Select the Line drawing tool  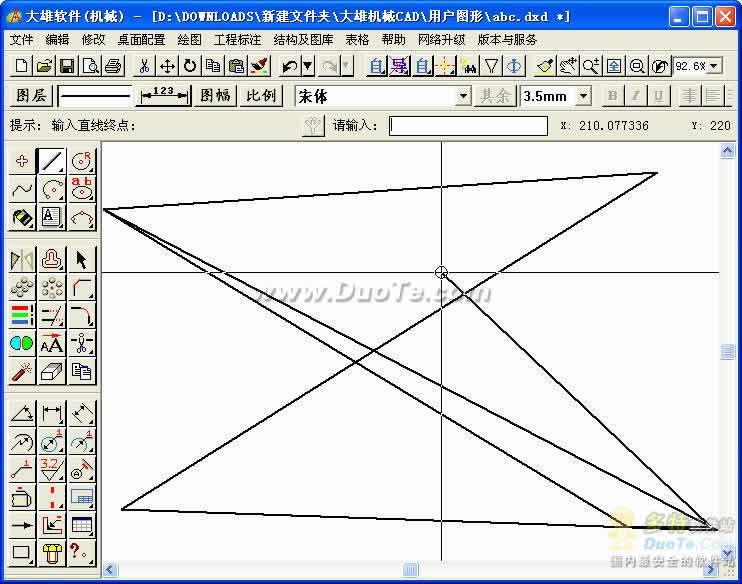click(52, 161)
